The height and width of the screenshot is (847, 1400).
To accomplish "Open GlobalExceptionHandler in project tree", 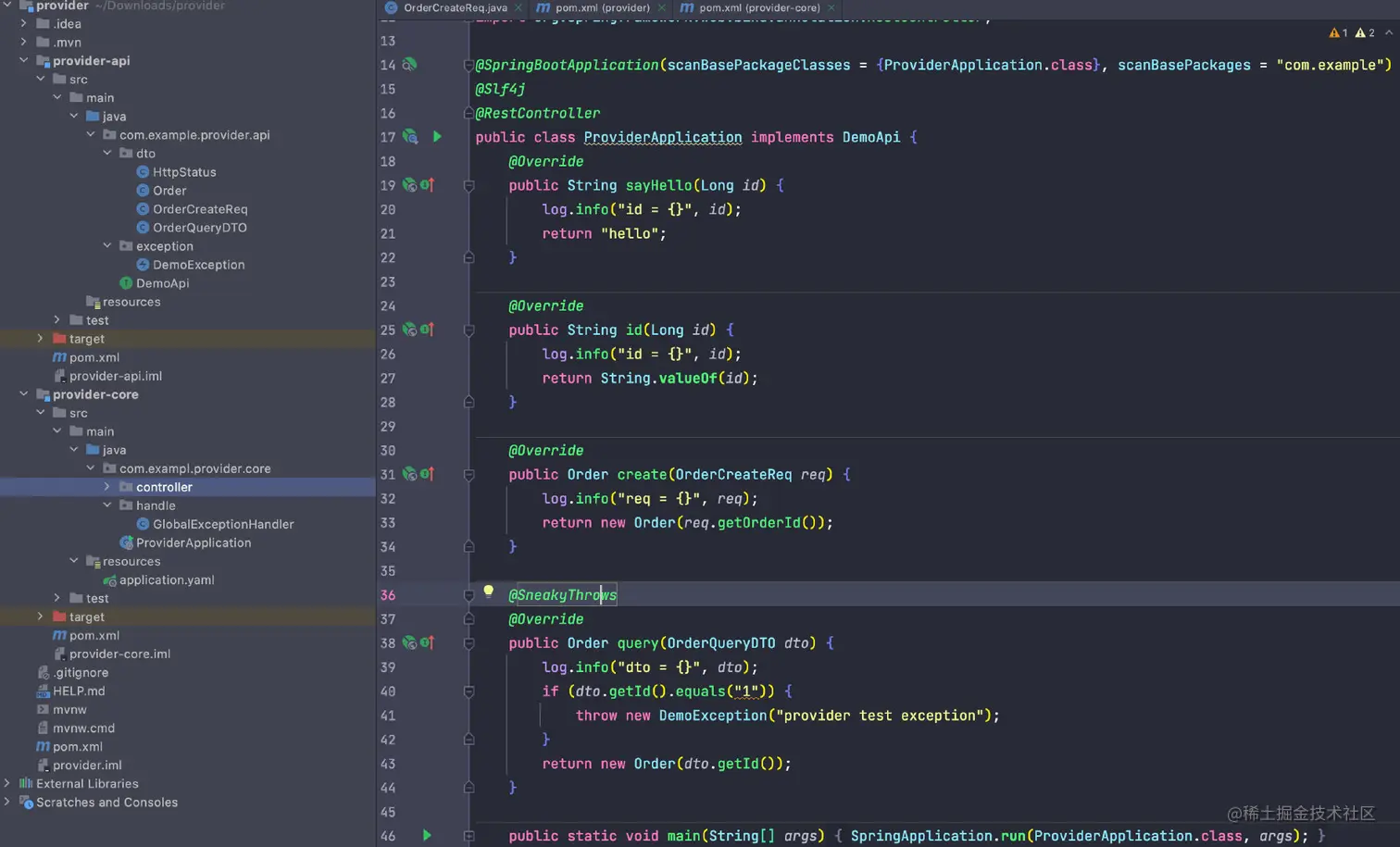I will pos(223,524).
